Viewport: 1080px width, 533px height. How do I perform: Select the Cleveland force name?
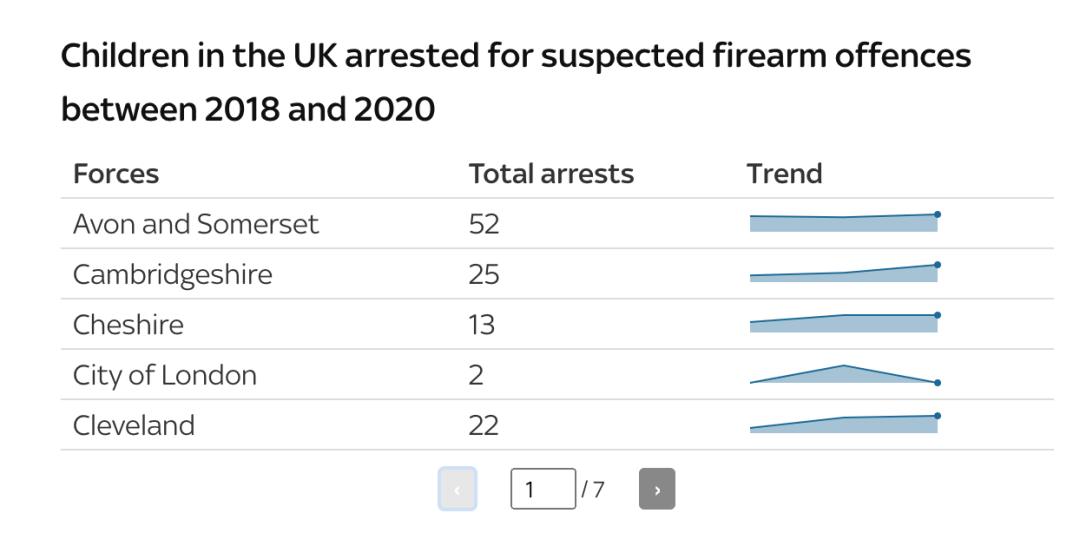[133, 425]
